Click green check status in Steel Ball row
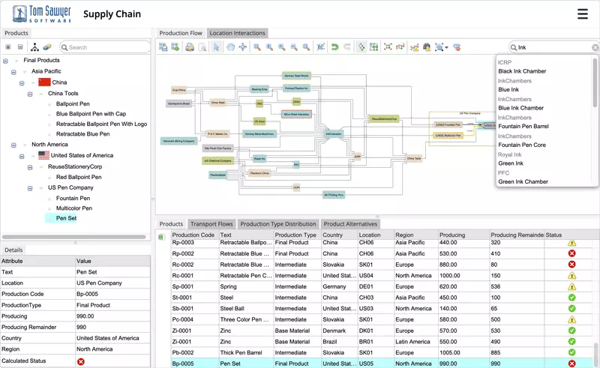Image resolution: width=600 pixels, height=368 pixels. coord(572,308)
